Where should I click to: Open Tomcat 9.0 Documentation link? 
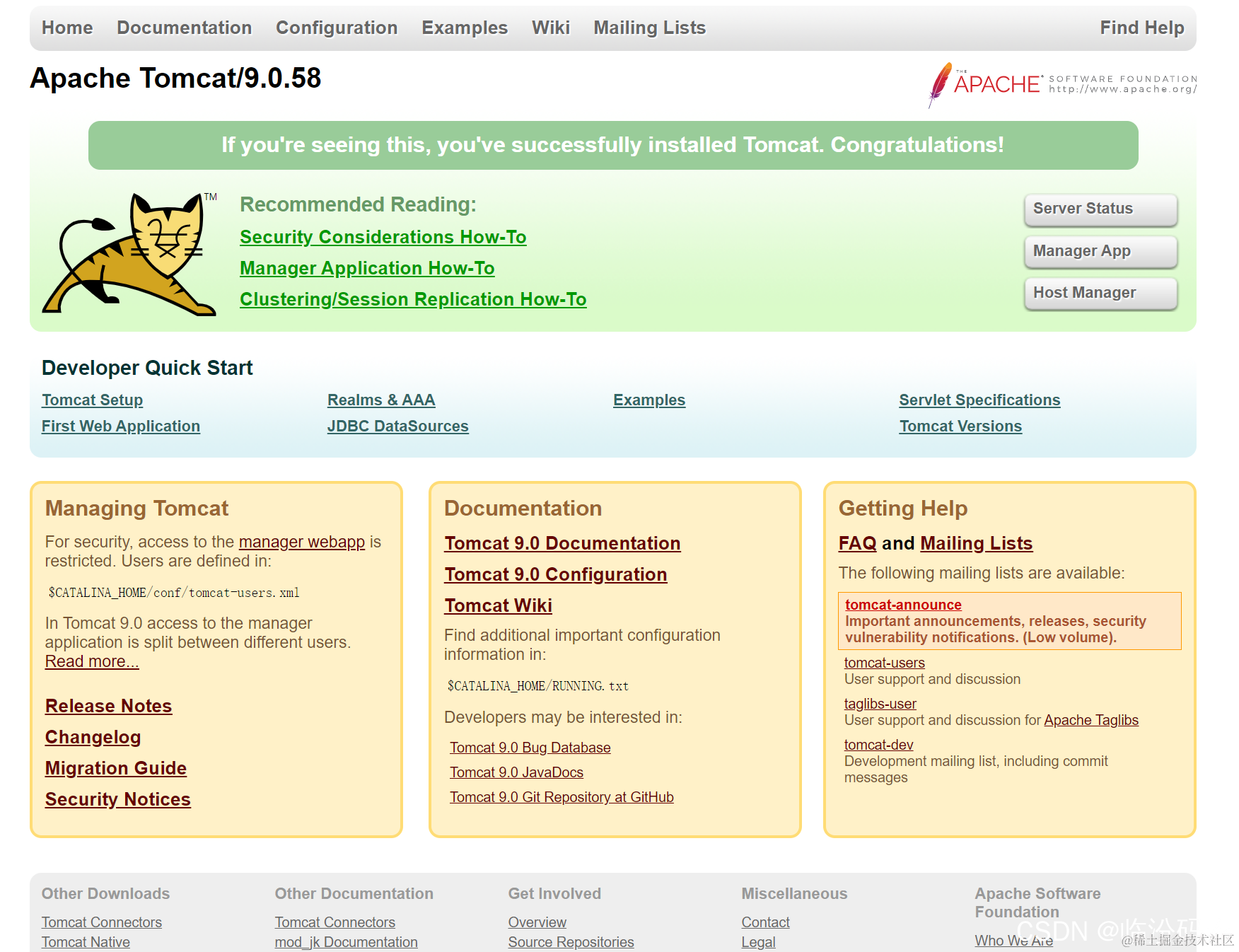tap(562, 543)
